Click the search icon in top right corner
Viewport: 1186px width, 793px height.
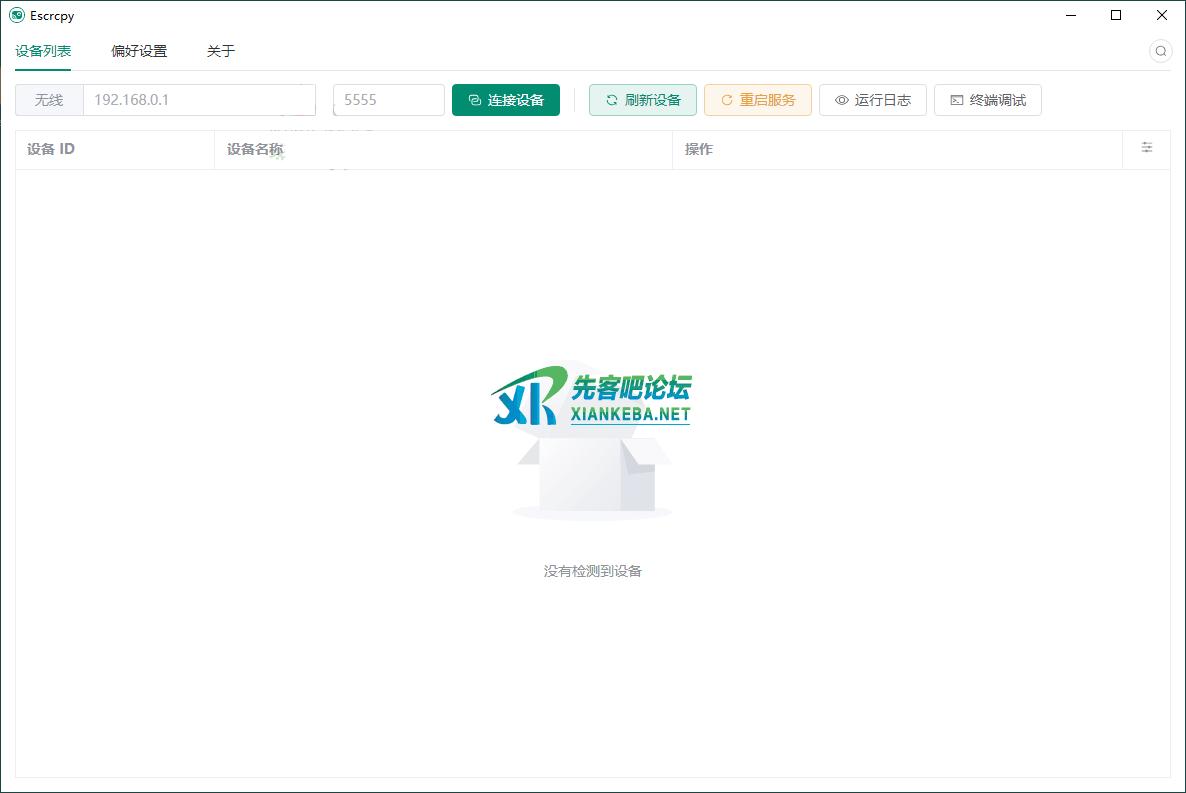pos(1161,50)
